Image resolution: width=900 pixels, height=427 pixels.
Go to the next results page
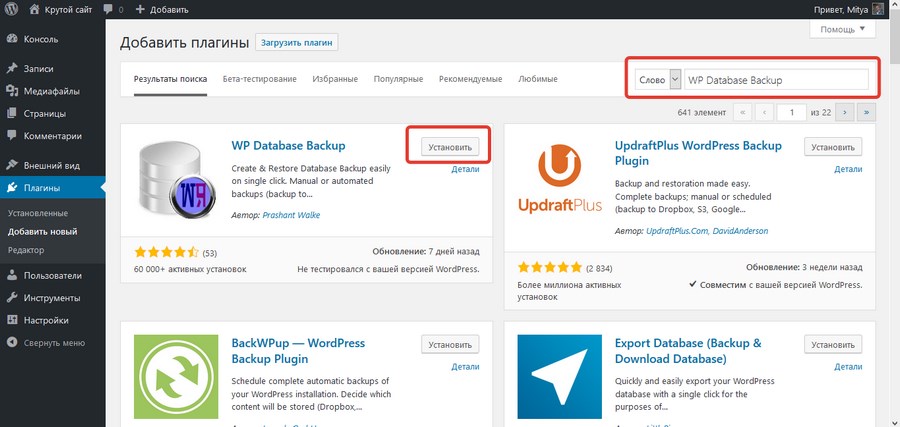click(844, 112)
